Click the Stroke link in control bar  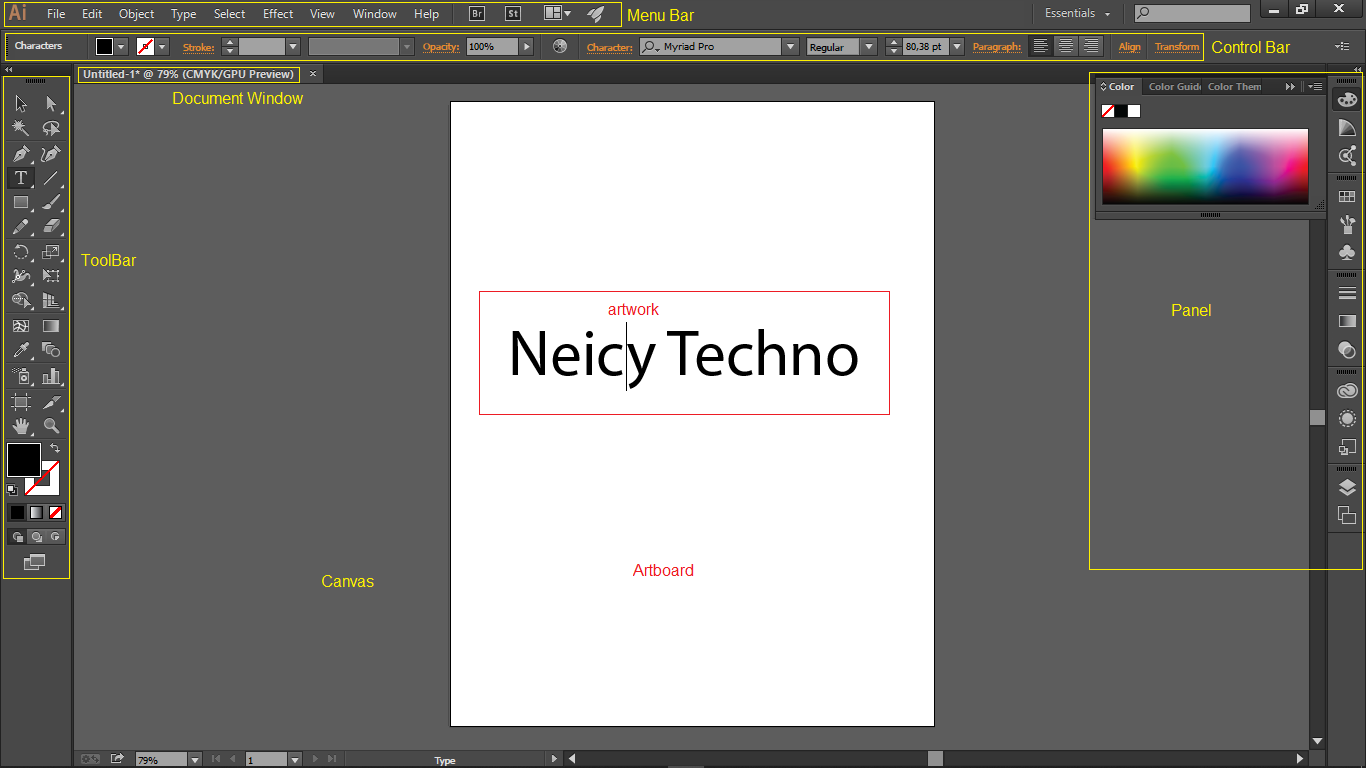pyautogui.click(x=198, y=47)
